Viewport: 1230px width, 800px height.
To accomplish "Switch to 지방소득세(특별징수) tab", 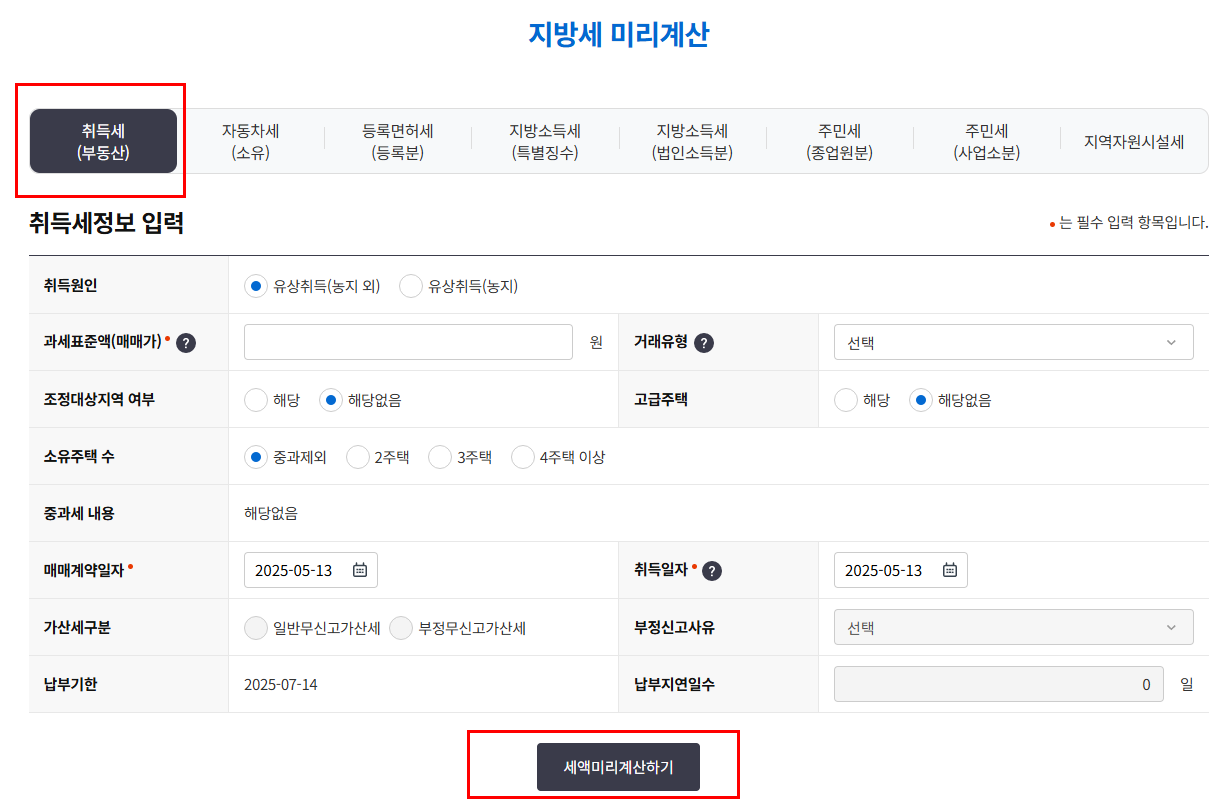I will (x=545, y=141).
